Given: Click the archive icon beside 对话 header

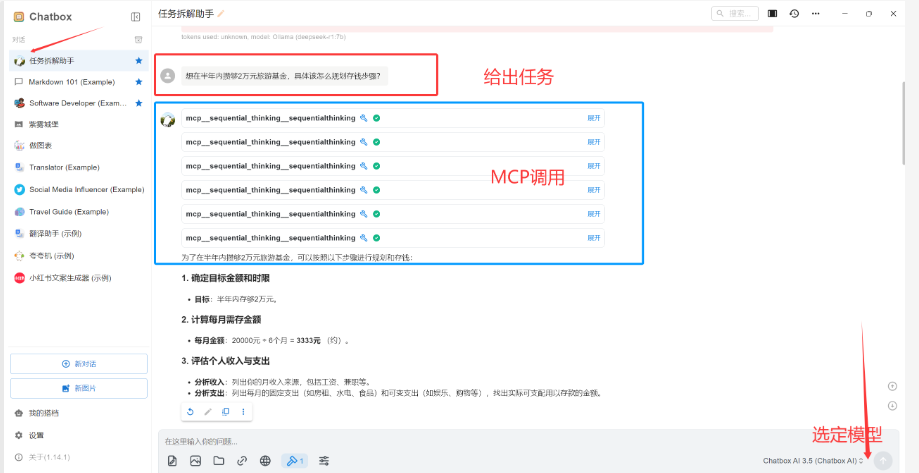Looking at the screenshot, I should (x=138, y=40).
